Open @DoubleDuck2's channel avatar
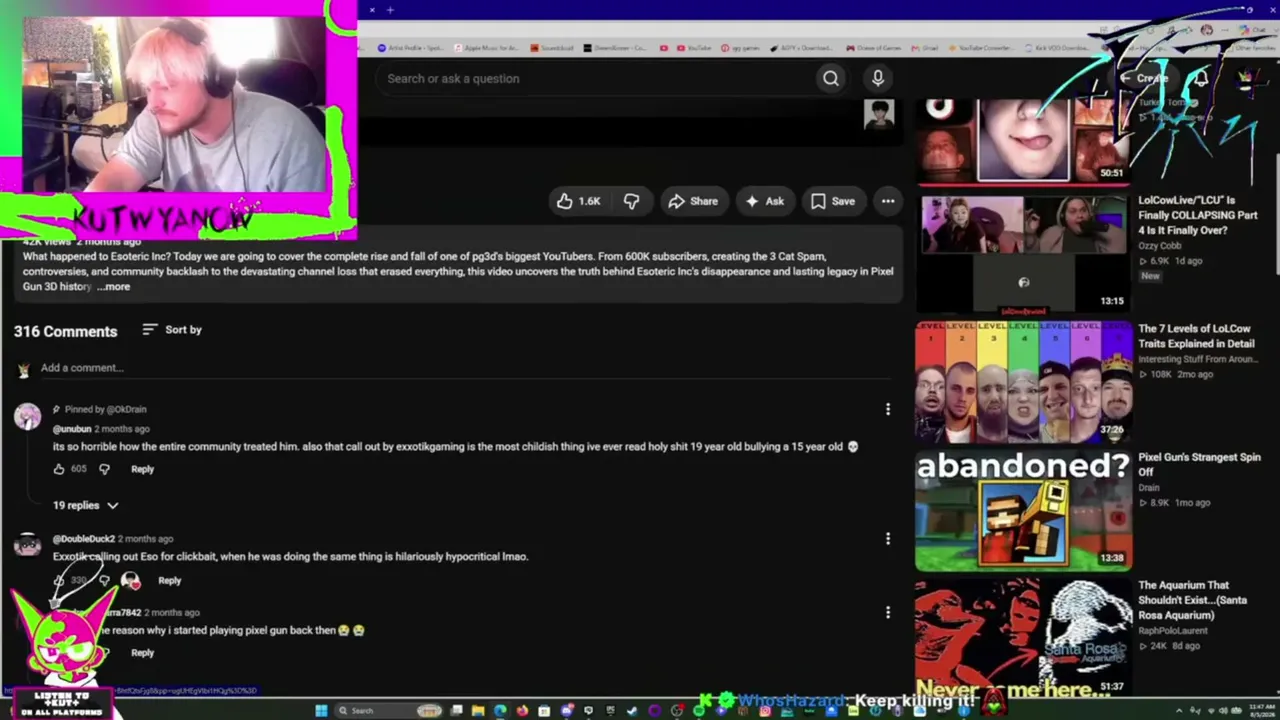The image size is (1280, 720). click(27, 545)
